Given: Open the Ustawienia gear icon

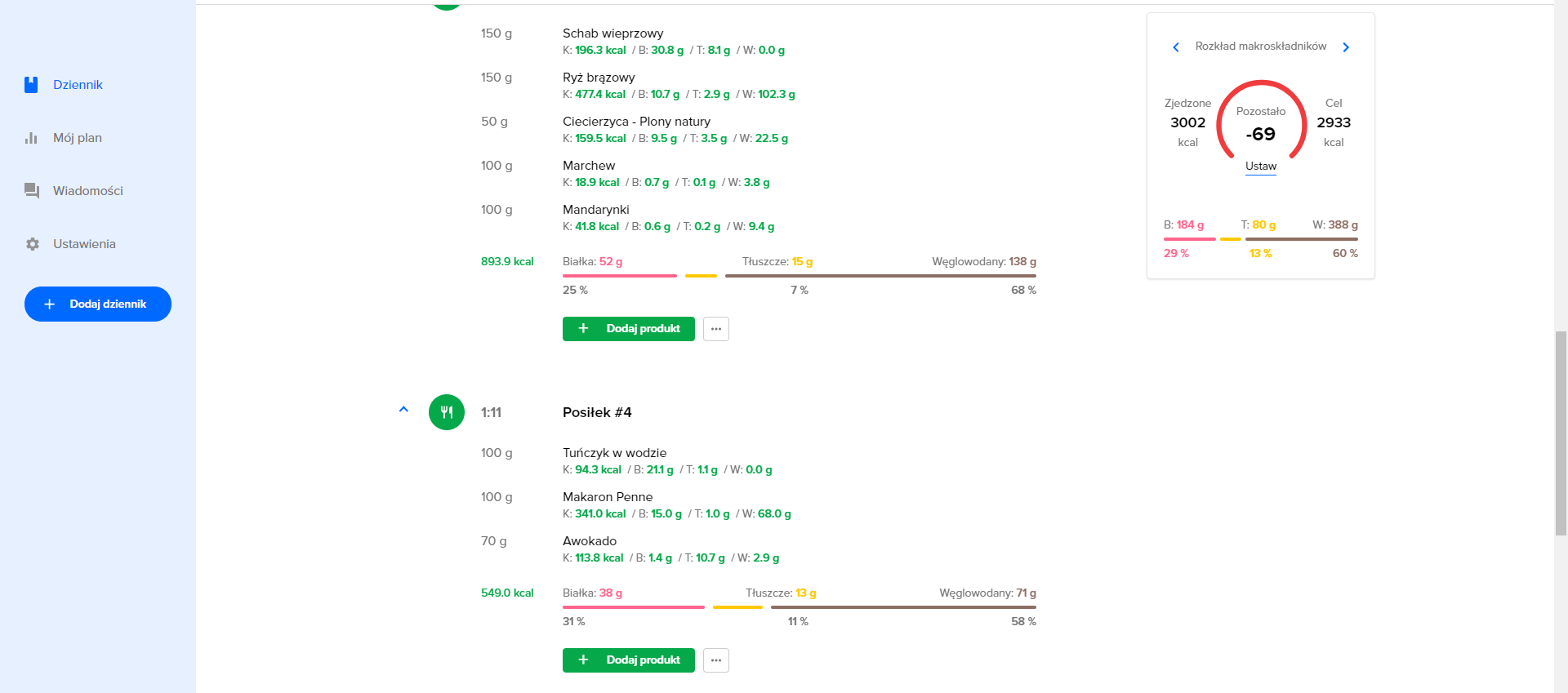Looking at the screenshot, I should [32, 244].
